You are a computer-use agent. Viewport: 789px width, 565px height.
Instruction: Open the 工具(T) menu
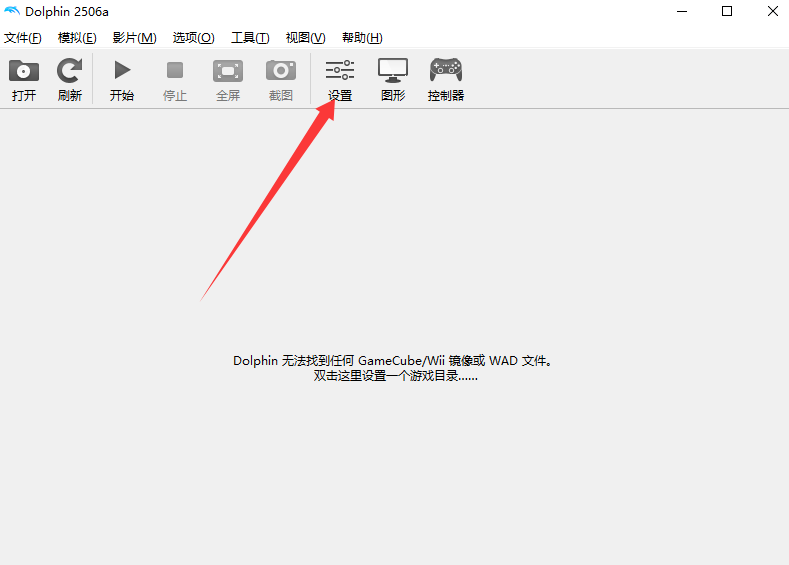(250, 38)
